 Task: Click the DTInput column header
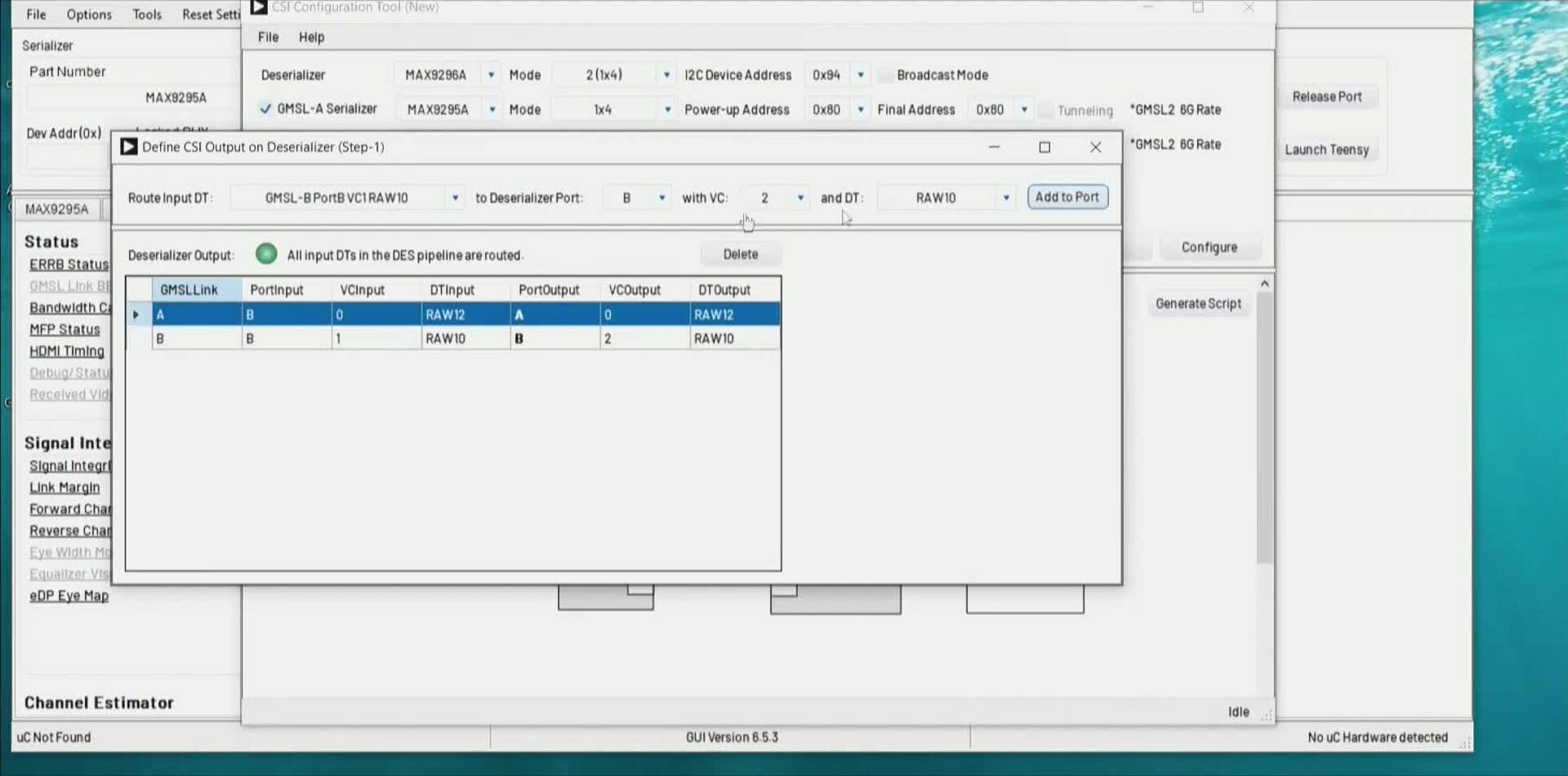coord(465,290)
